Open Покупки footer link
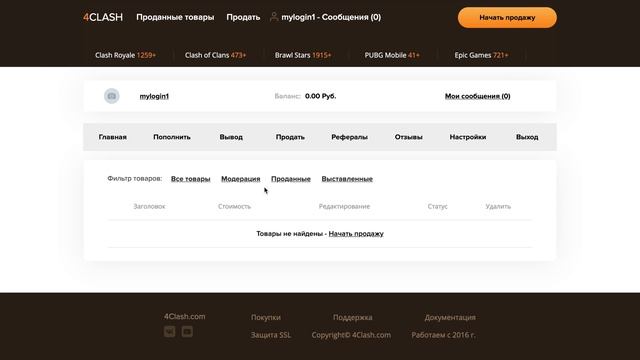The height and width of the screenshot is (360, 640). (266, 317)
